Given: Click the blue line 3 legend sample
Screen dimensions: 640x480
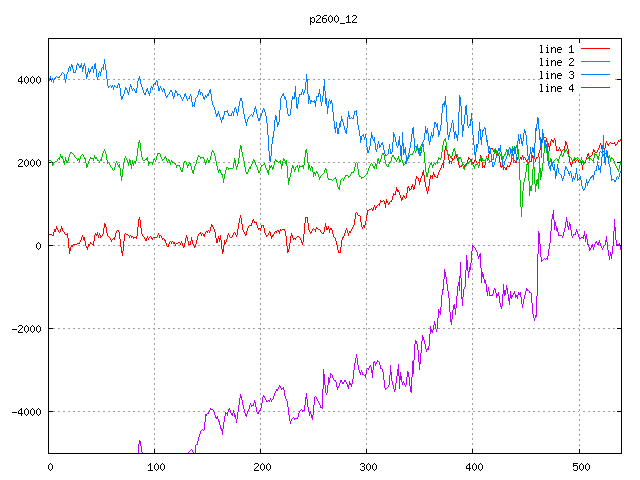Looking at the screenshot, I should (x=595, y=75).
